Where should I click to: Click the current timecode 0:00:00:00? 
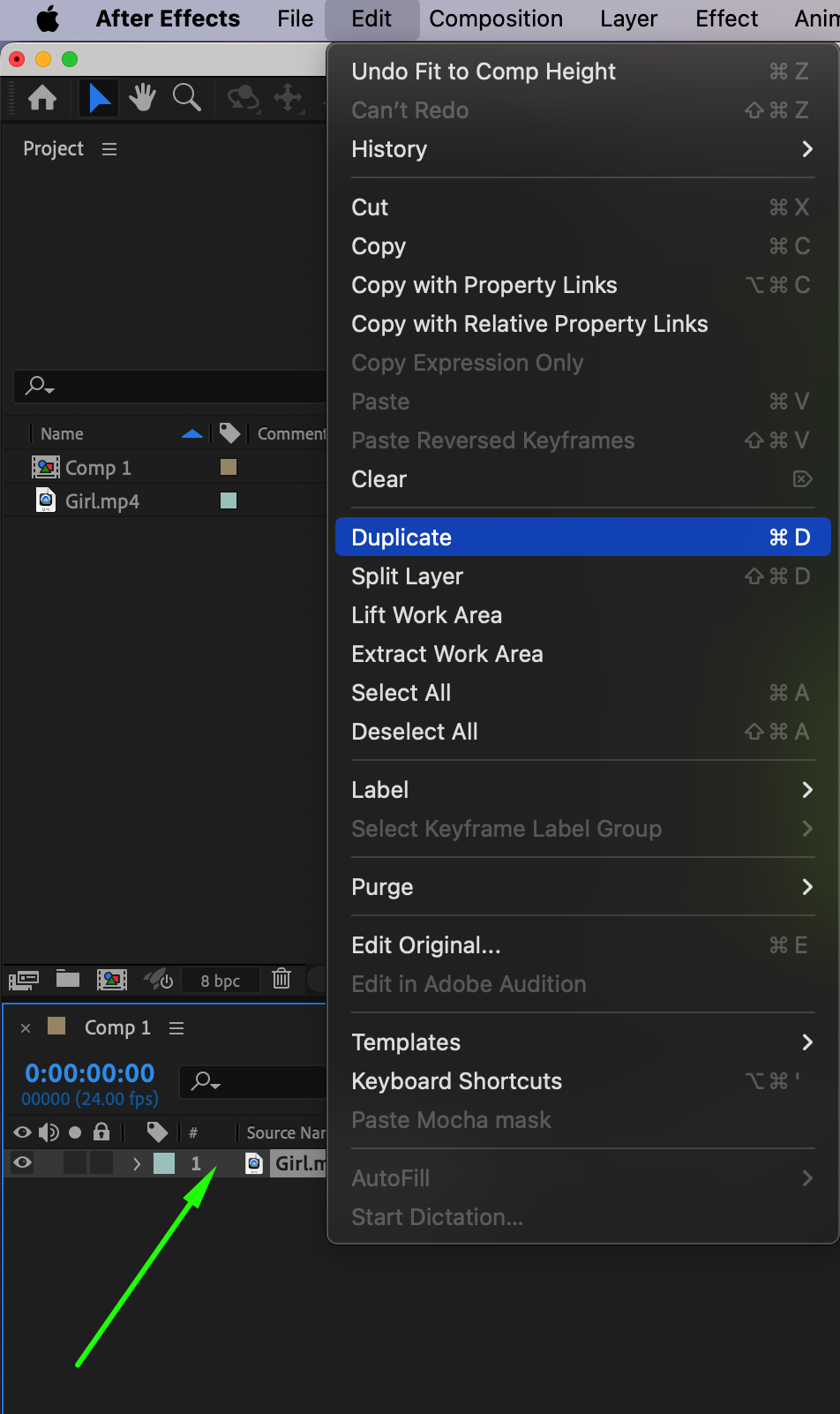pos(90,1073)
